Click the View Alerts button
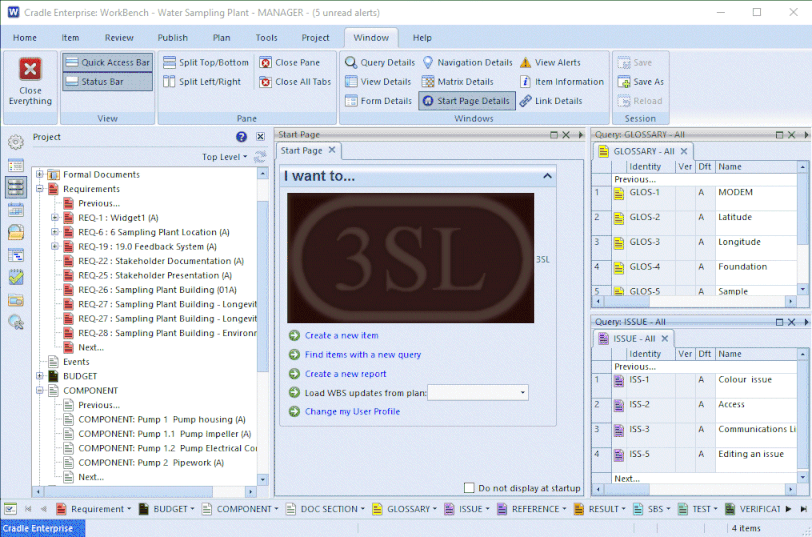 coord(550,63)
